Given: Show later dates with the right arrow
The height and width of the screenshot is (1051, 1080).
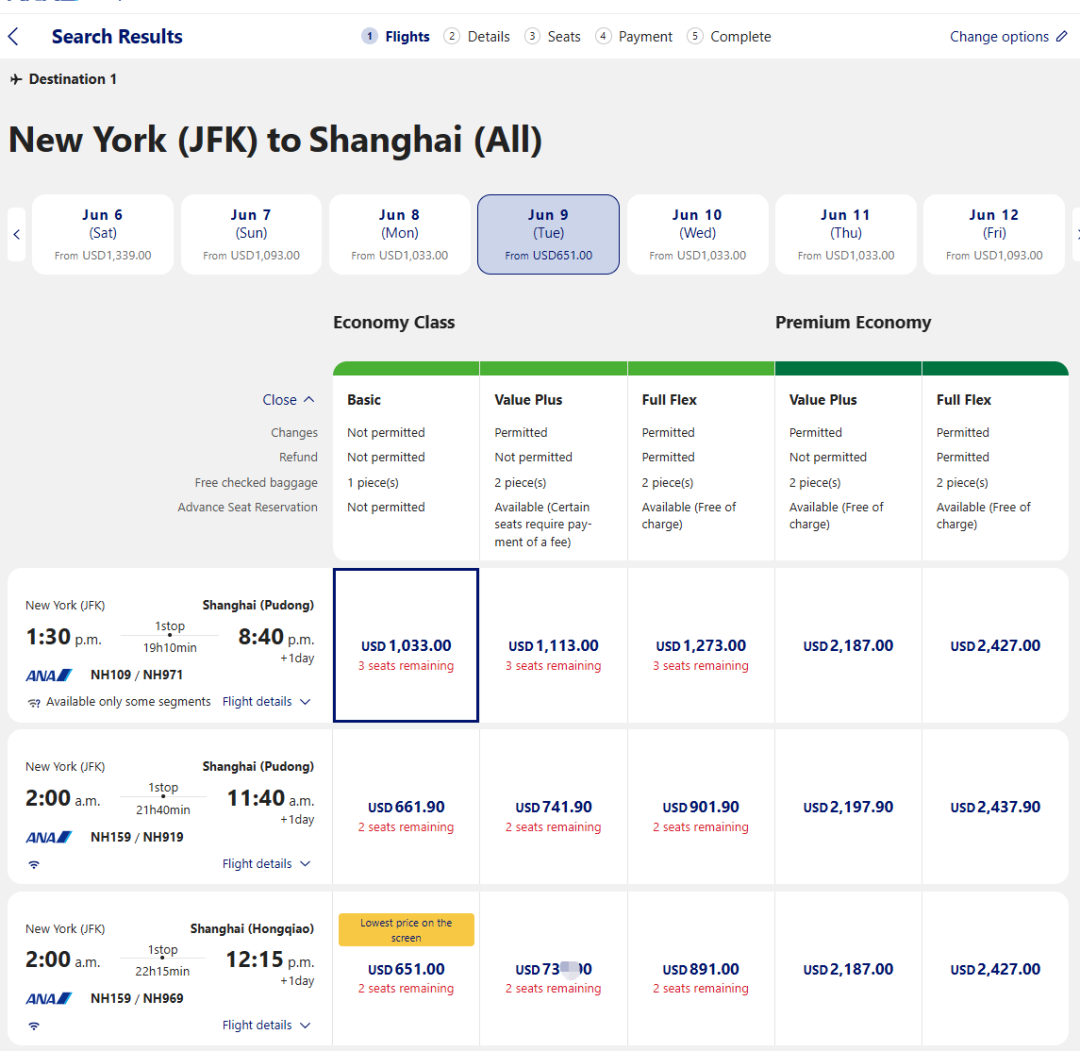Looking at the screenshot, I should tap(1076, 234).
